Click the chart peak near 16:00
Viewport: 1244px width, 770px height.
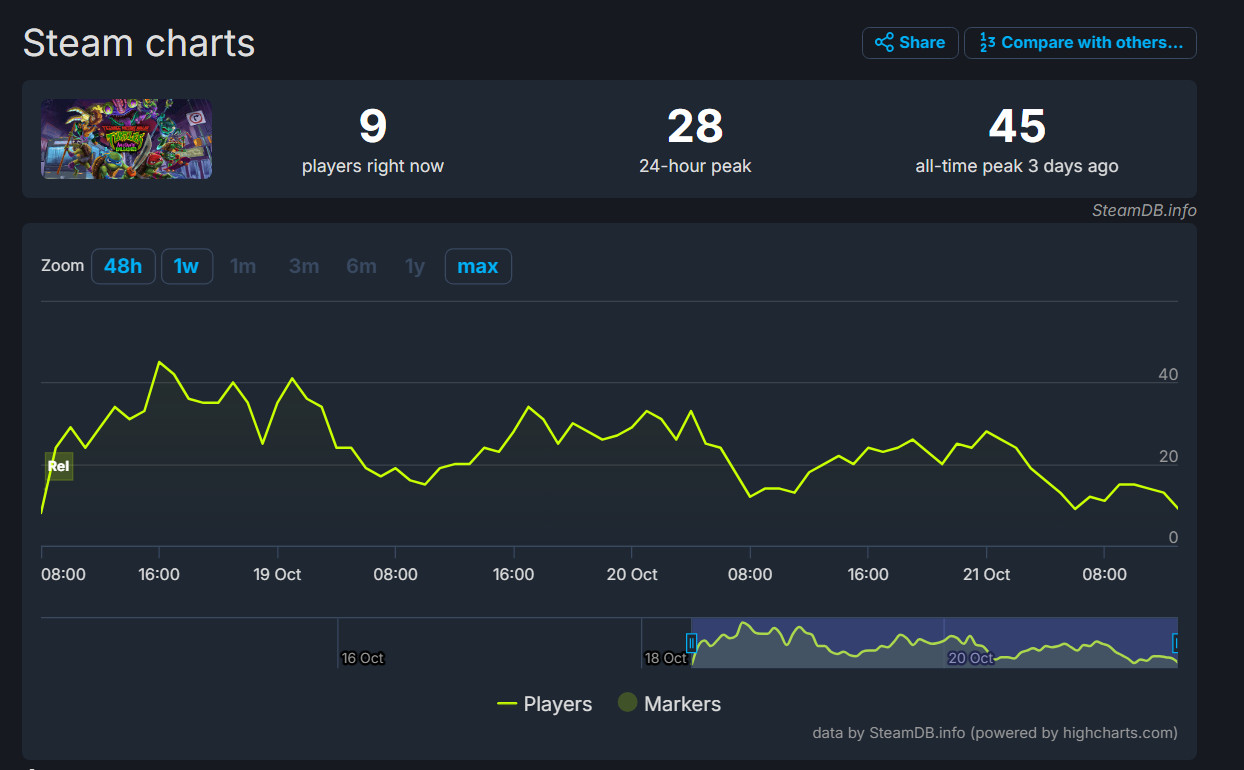[x=159, y=362]
